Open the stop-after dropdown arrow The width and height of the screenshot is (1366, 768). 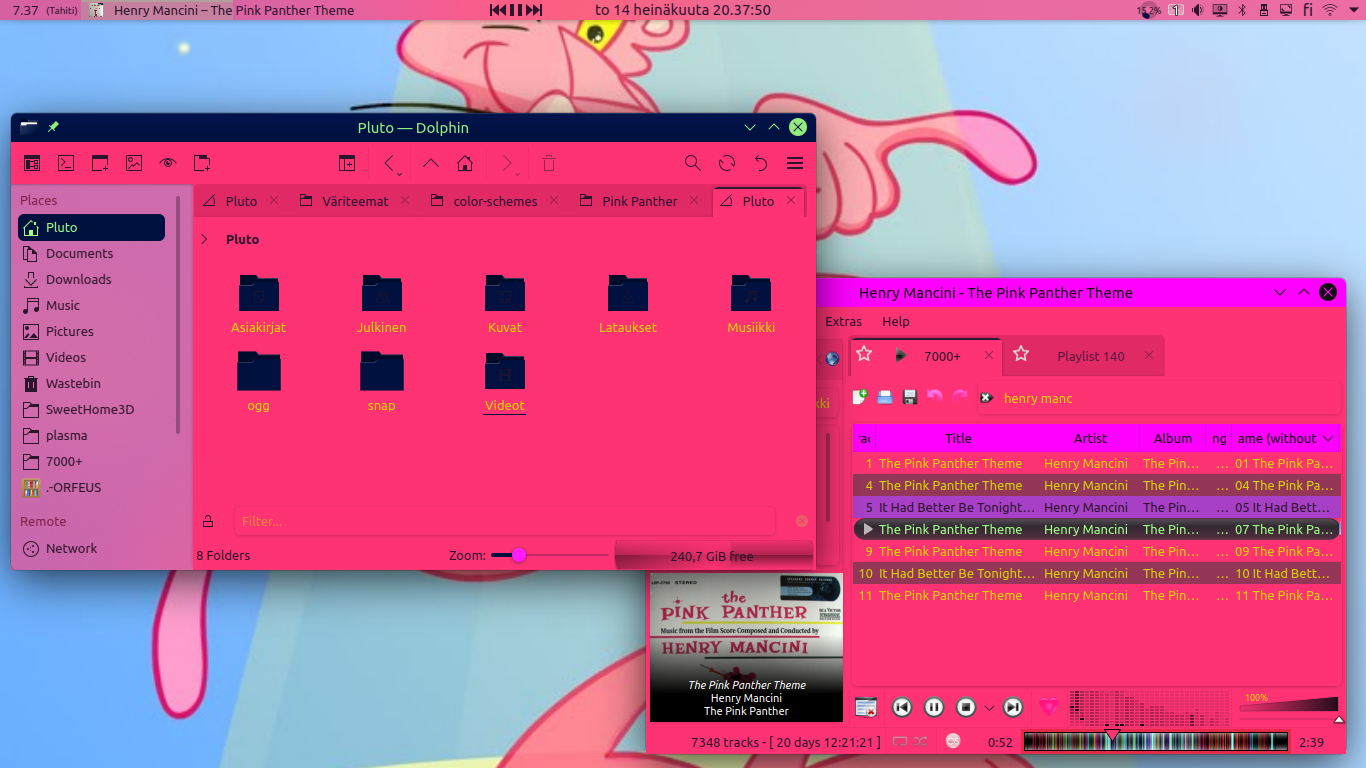pyautogui.click(x=989, y=708)
